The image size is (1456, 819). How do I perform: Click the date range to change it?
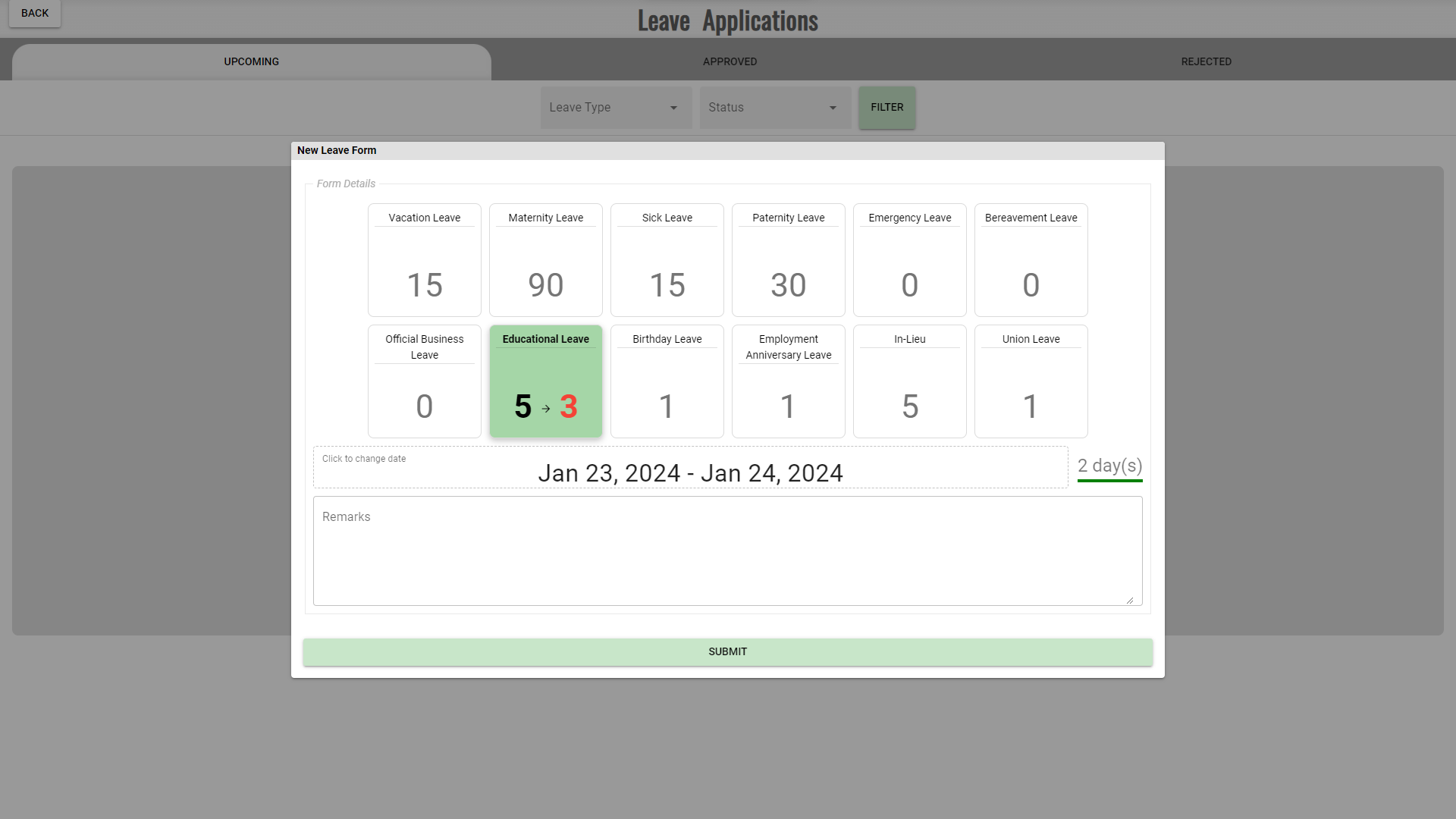[x=690, y=472]
